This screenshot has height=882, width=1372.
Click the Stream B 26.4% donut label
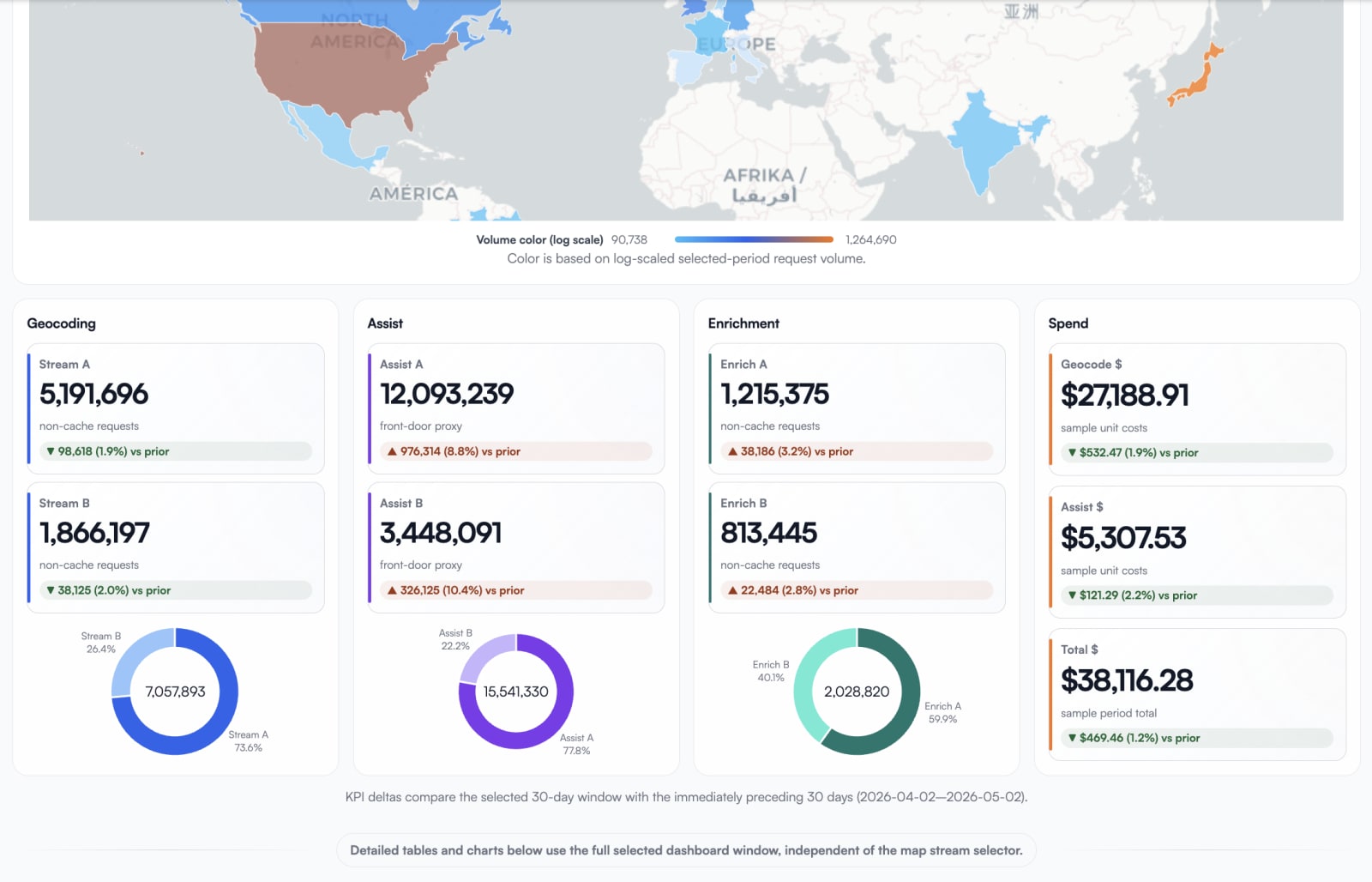[101, 643]
